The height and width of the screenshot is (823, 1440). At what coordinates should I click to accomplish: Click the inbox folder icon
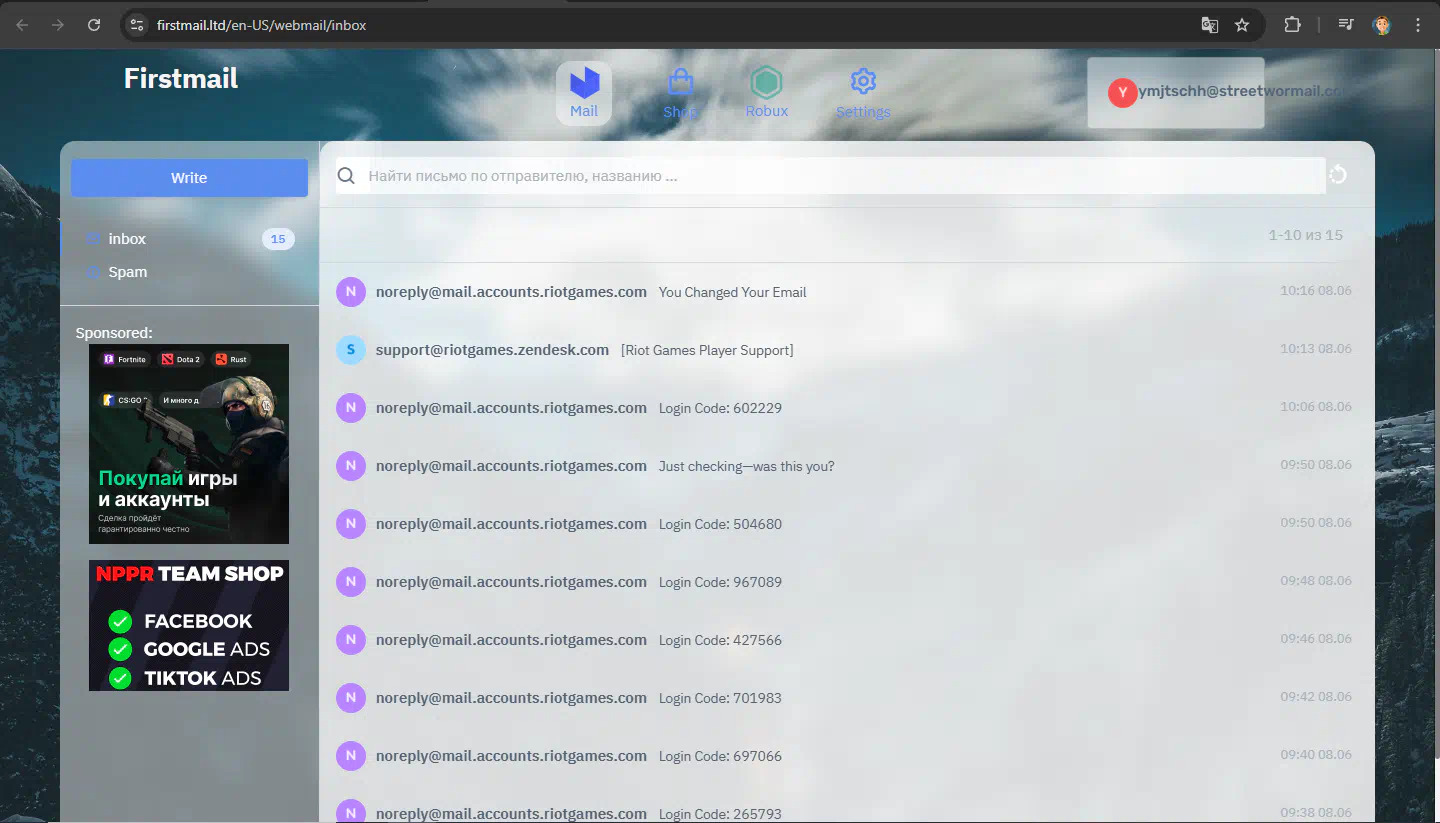click(x=93, y=239)
